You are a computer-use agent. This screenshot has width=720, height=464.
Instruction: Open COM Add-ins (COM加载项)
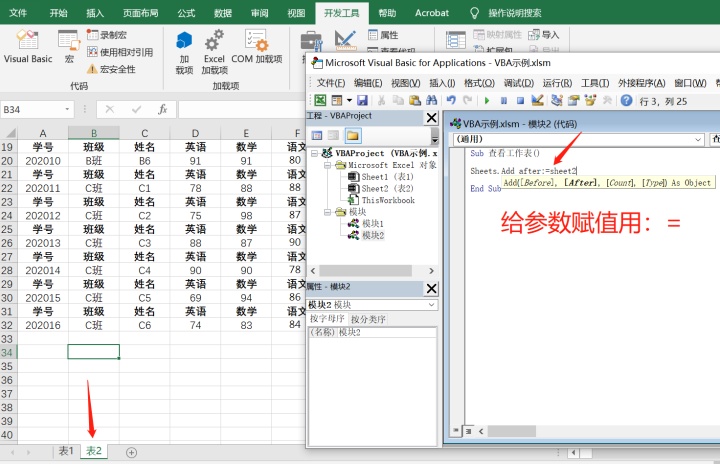tap(257, 46)
